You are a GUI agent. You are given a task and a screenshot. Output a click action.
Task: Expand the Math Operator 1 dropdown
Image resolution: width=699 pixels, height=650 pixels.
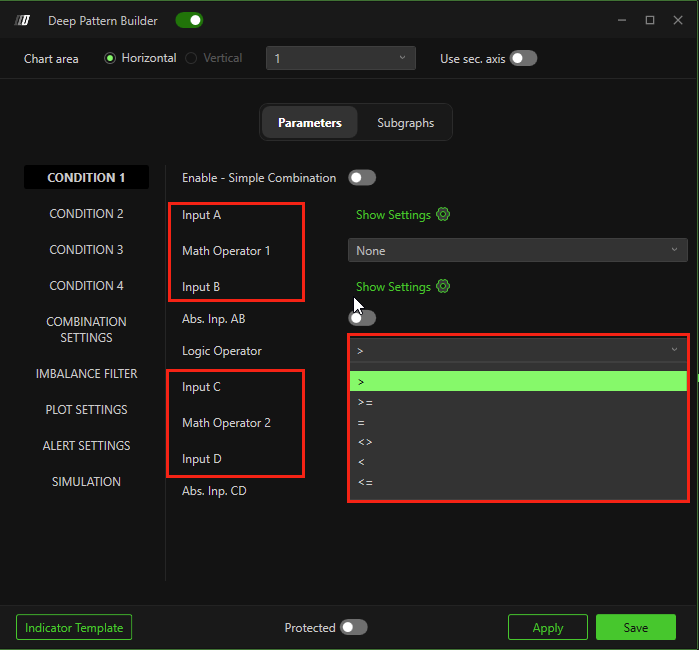517,251
